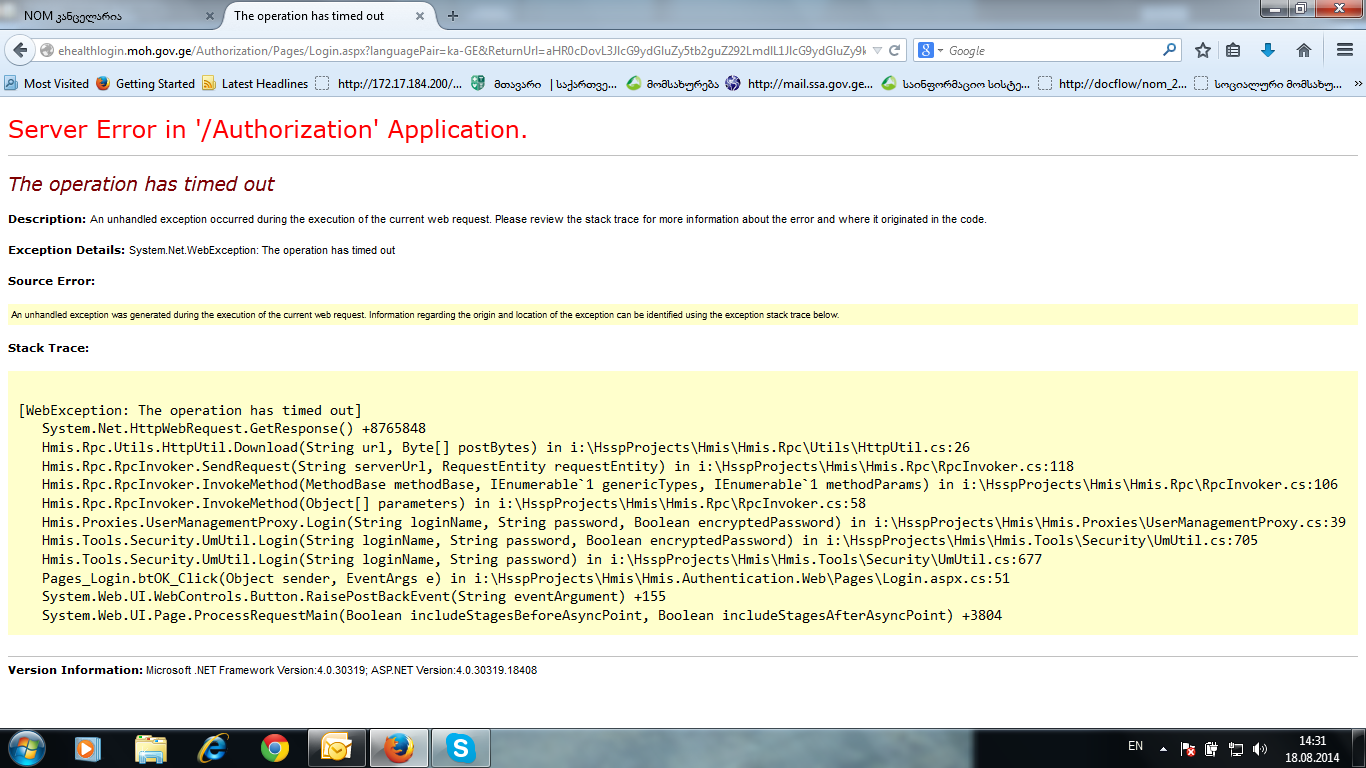Screen dimensions: 1366x768
Task: Click the search magnifier icon
Action: pos(1169,50)
